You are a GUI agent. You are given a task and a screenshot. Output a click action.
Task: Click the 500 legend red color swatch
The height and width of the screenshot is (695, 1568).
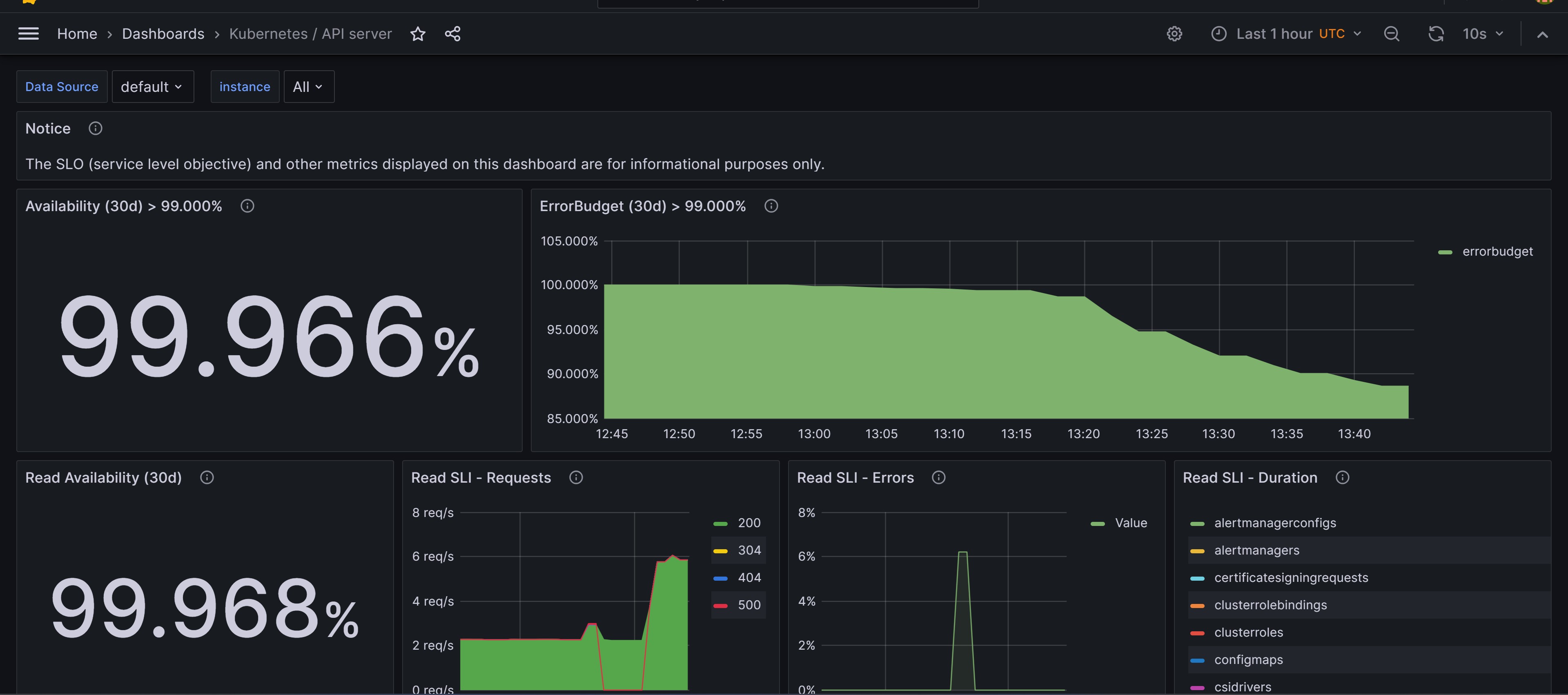click(720, 606)
